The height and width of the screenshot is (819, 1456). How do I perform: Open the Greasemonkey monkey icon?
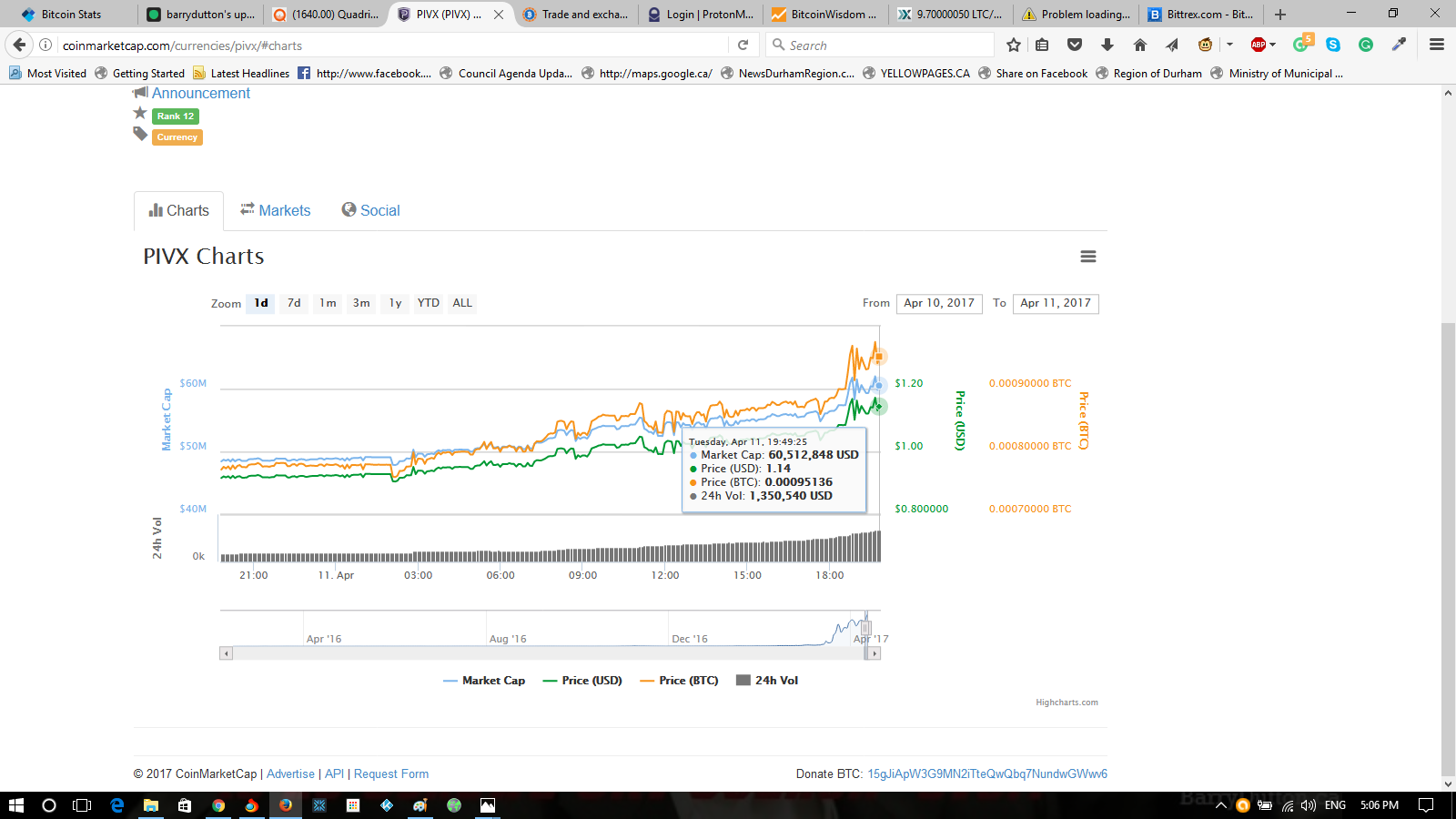tap(1206, 45)
